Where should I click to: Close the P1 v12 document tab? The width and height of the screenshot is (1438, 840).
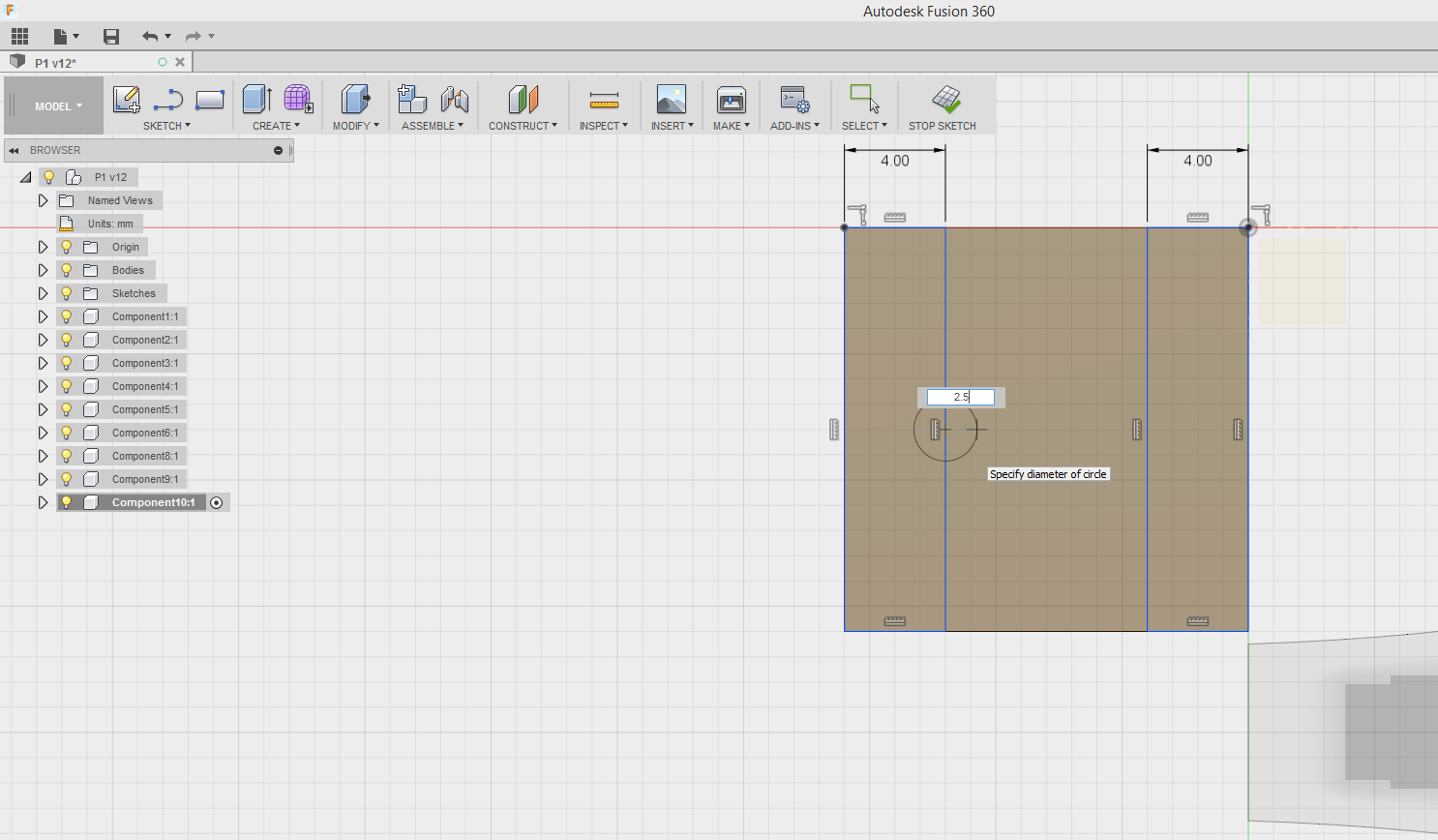coord(180,62)
